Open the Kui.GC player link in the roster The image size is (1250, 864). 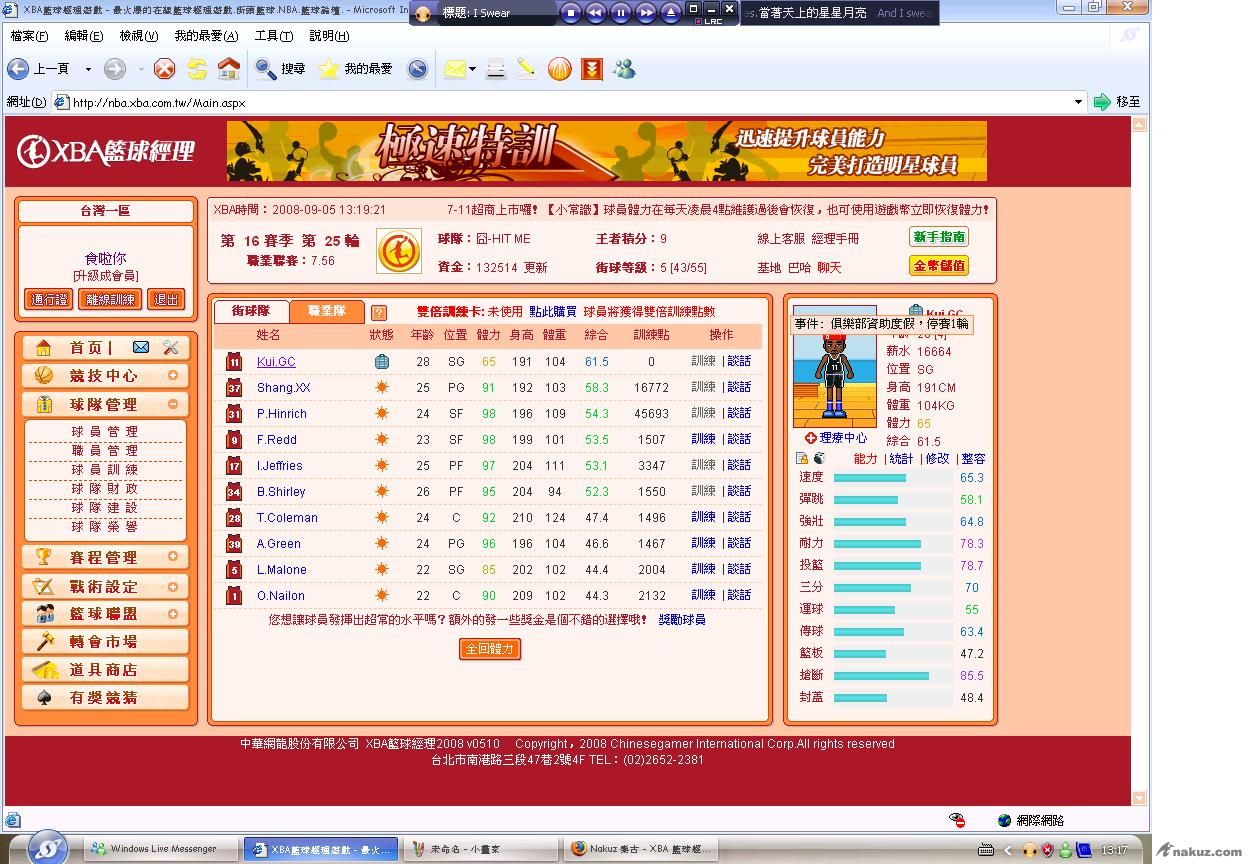[x=276, y=362]
